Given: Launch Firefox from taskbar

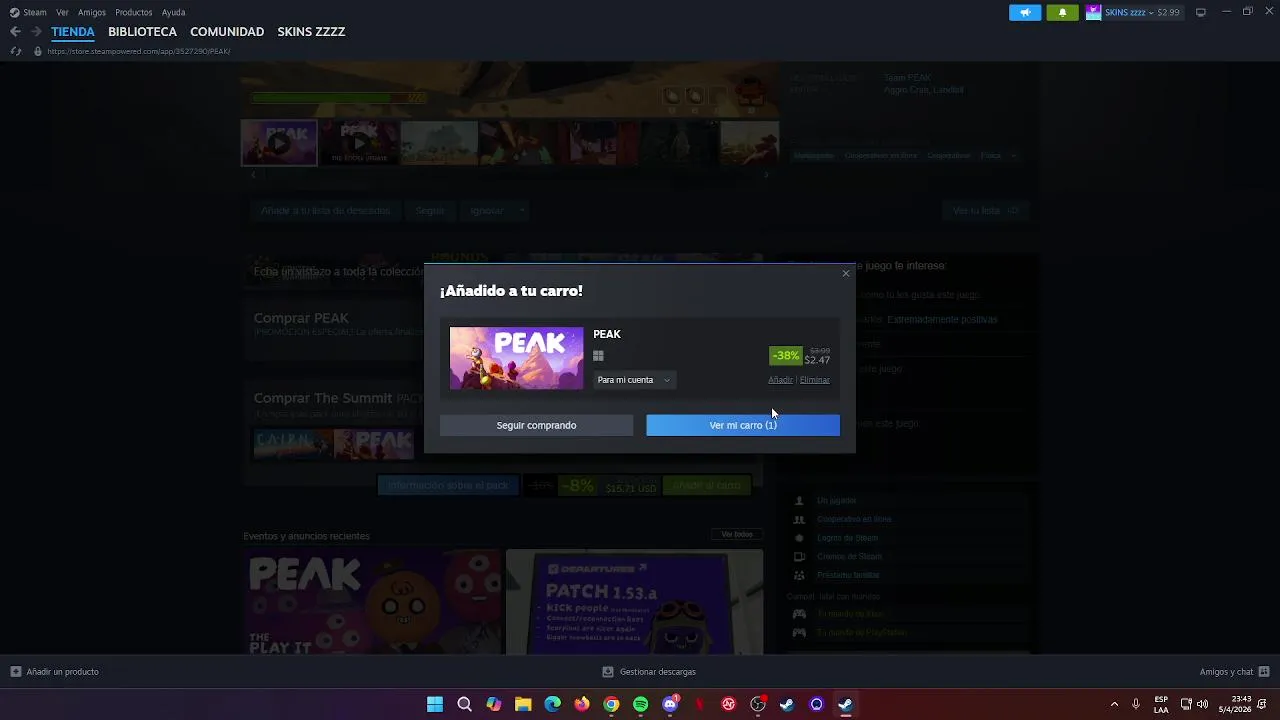Looking at the screenshot, I should point(582,704).
